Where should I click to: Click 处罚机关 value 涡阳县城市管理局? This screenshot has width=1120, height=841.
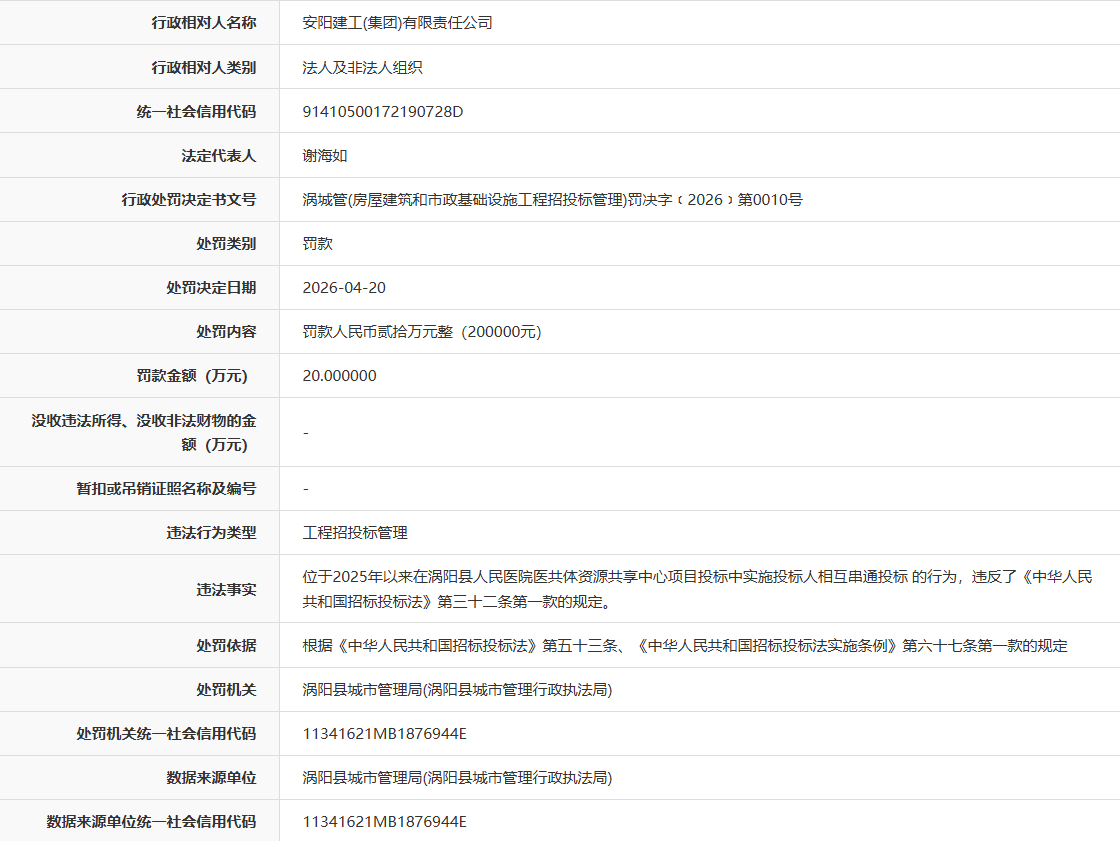click(457, 690)
